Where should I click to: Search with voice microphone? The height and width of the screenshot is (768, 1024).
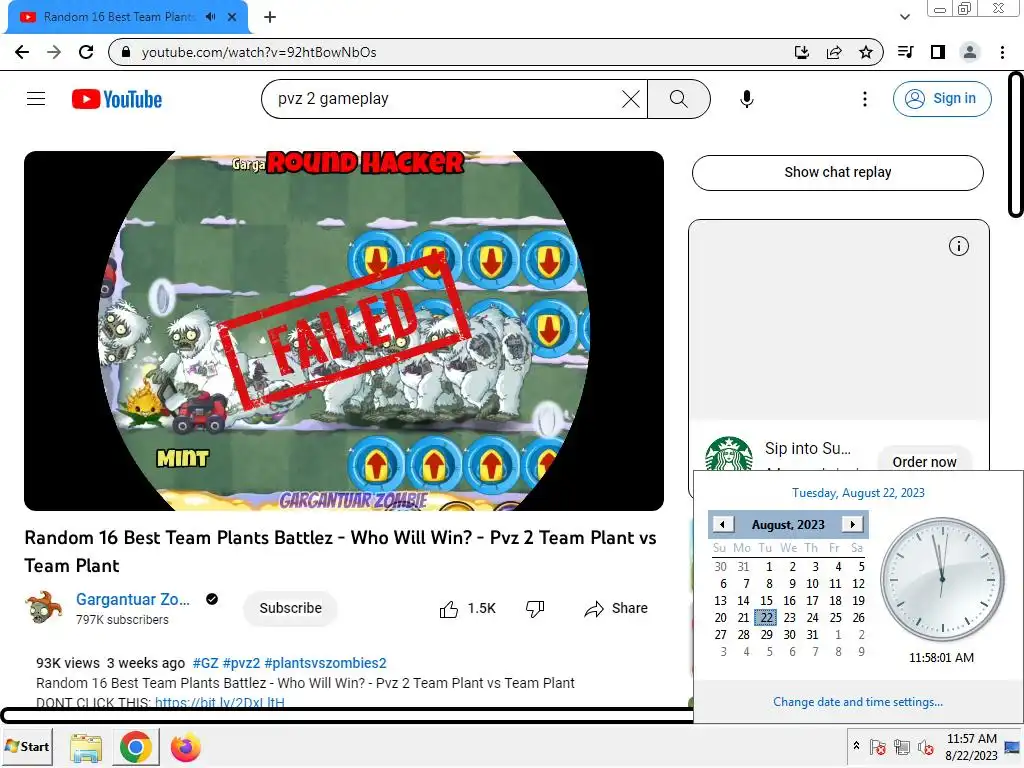[747, 99]
